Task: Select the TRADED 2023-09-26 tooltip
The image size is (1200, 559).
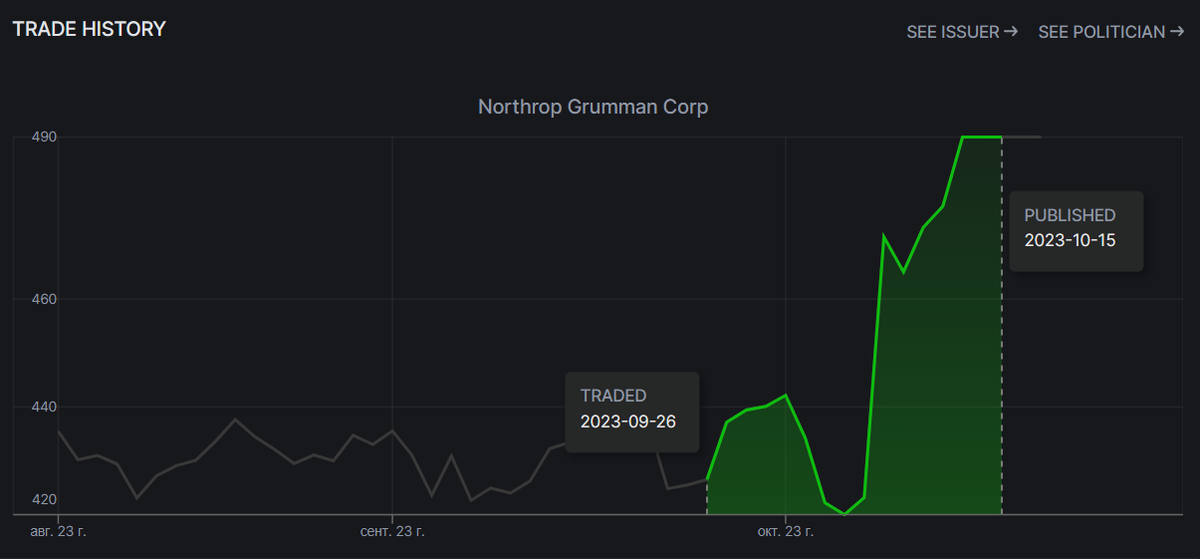Action: click(632, 412)
